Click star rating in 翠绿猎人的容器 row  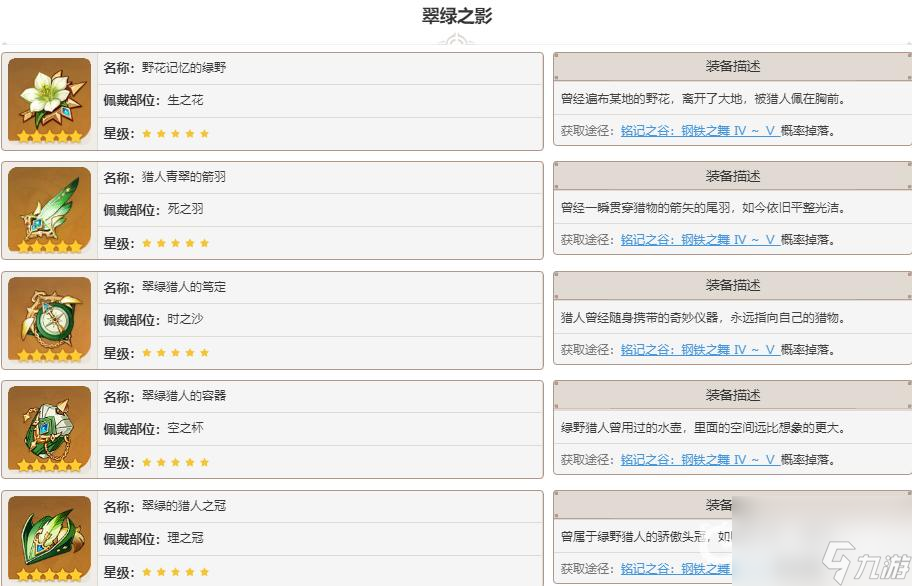pos(176,463)
